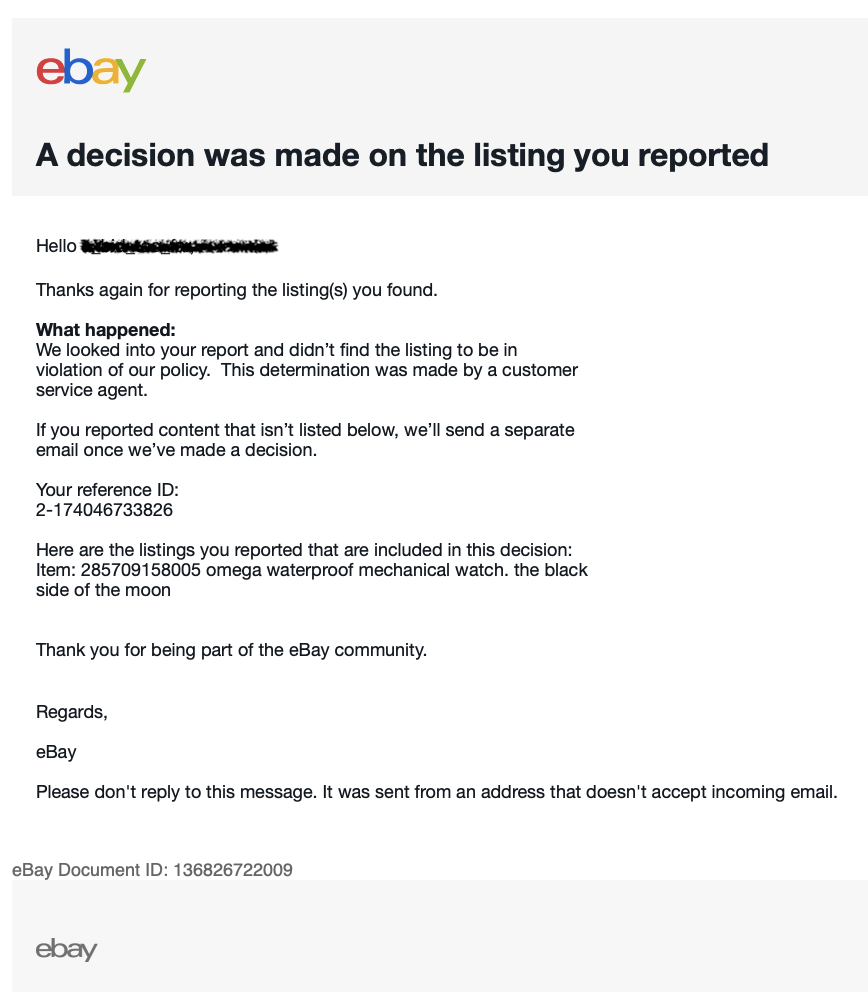Click 'Thank you for being part' line
The height and width of the screenshot is (992, 868).
[x=231, y=650]
